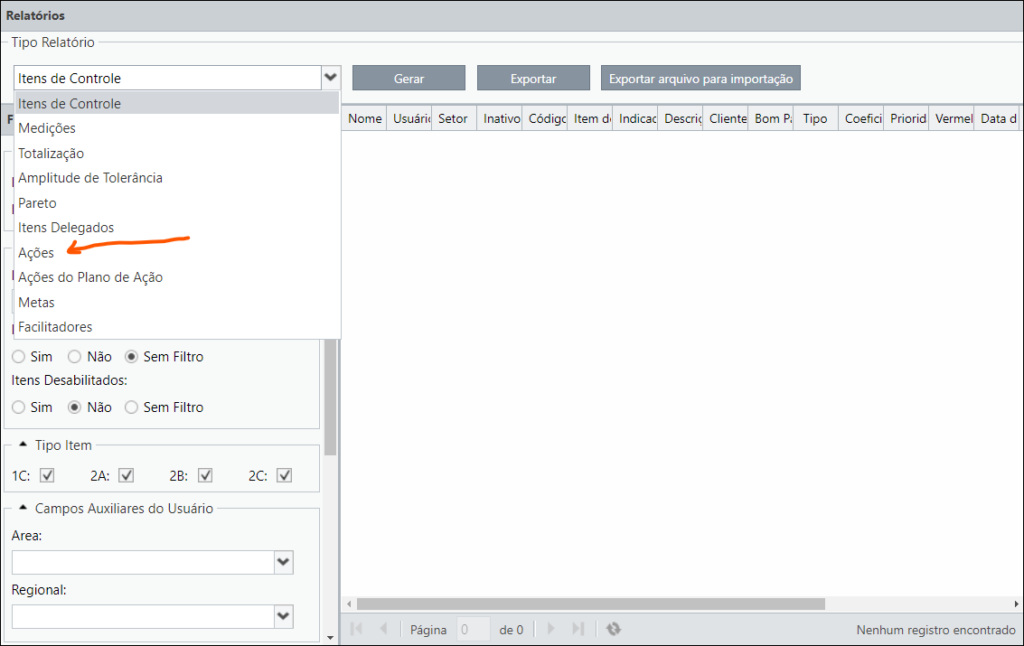Click the Tipo column header
The height and width of the screenshot is (646, 1024).
pos(816,118)
